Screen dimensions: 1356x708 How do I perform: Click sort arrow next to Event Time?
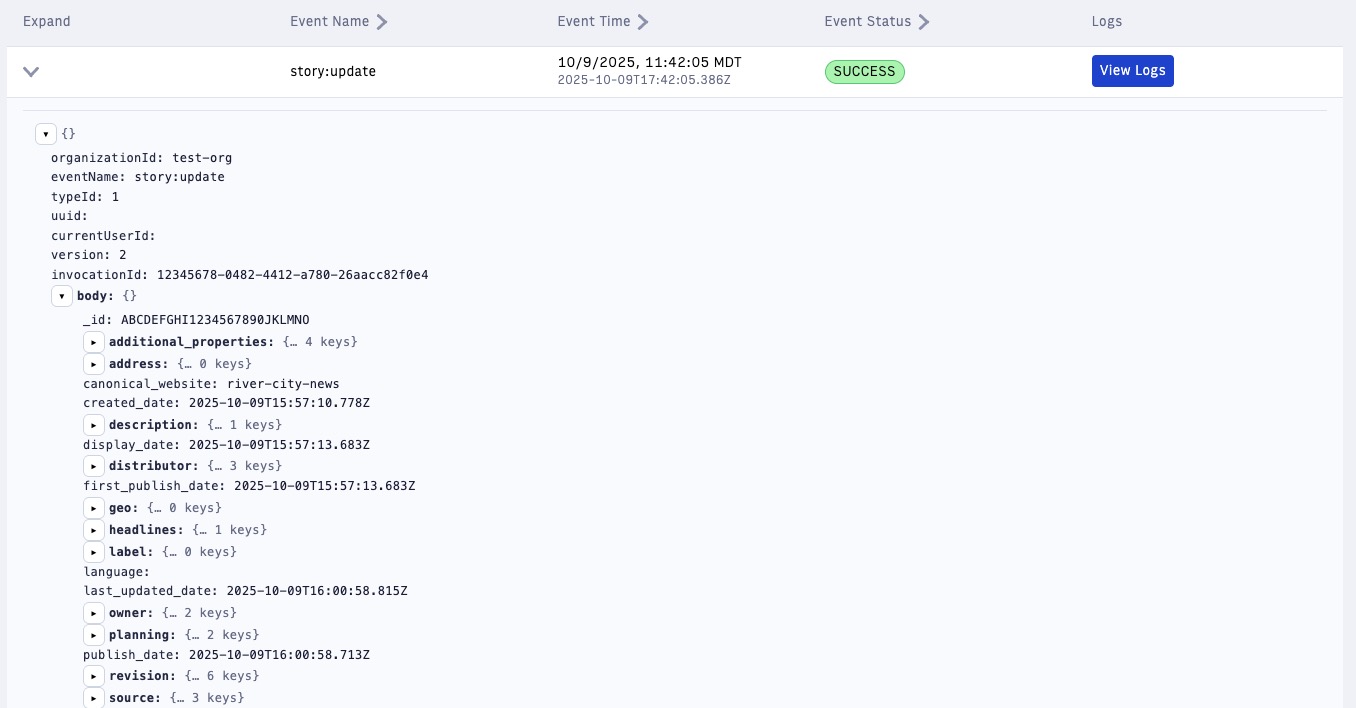(x=643, y=22)
